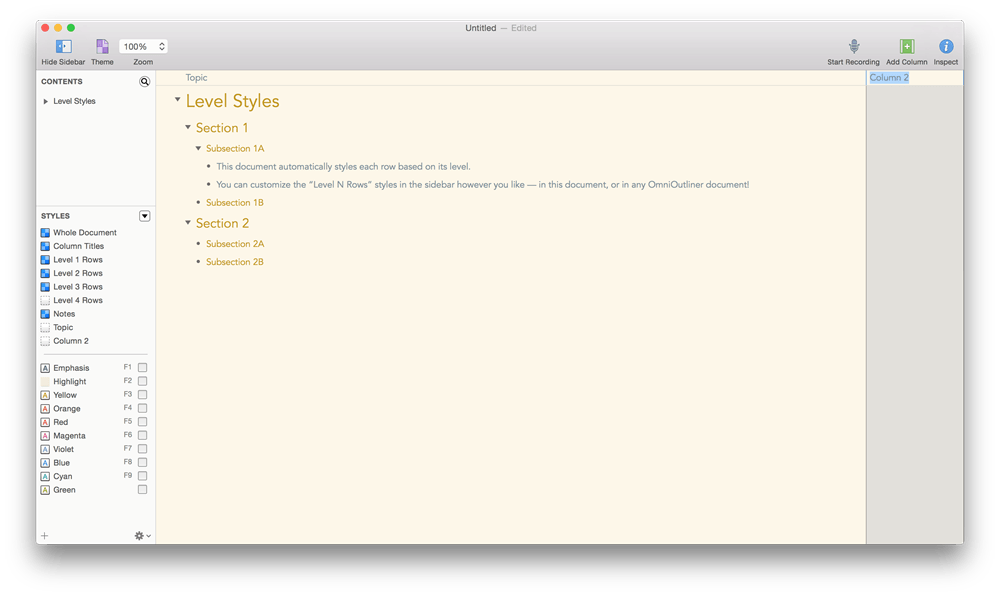Click the Level 1 Rows style icon
The width and height of the screenshot is (1000, 595).
[x=45, y=260]
